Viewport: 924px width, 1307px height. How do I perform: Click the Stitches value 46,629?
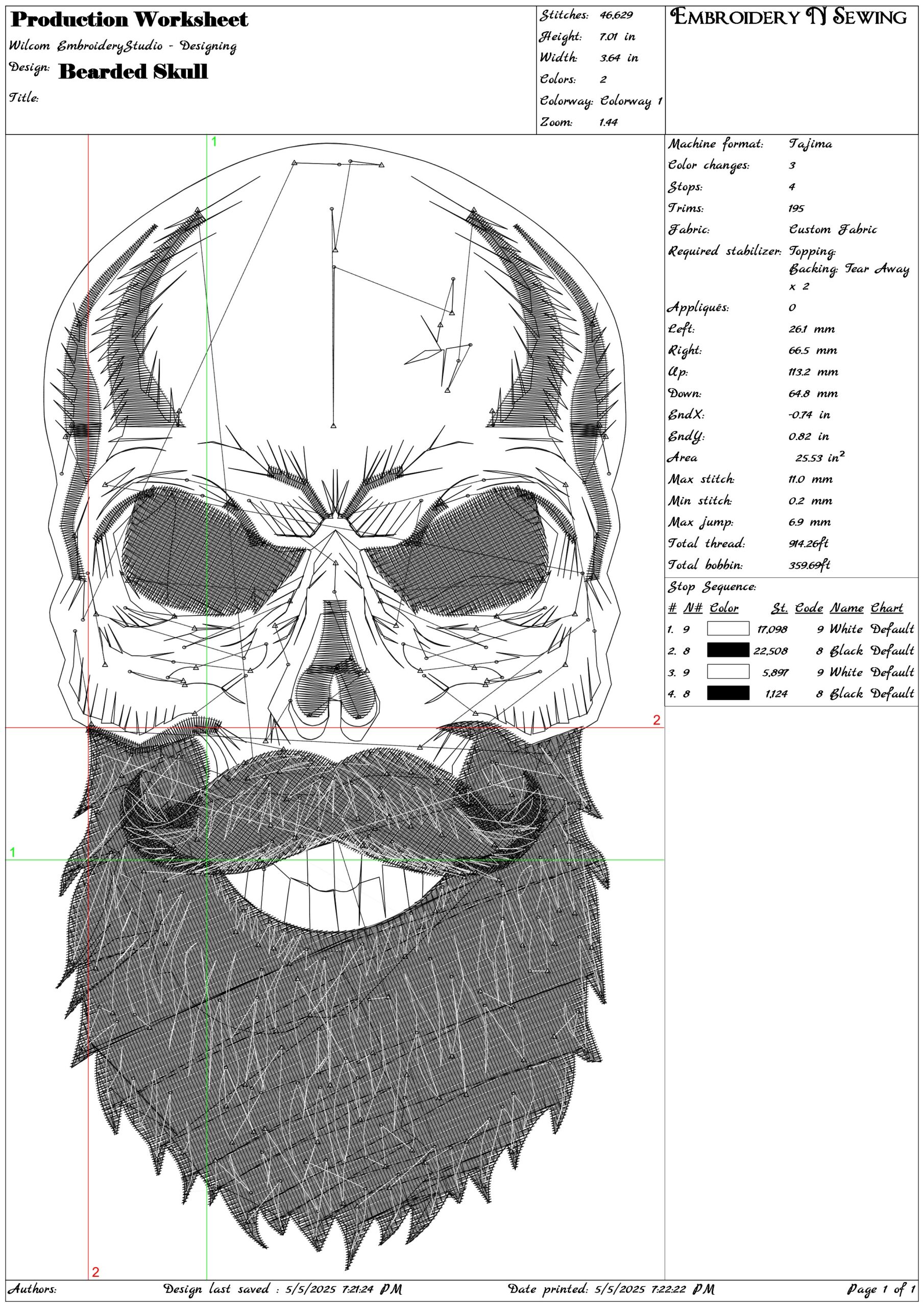pyautogui.click(x=616, y=15)
